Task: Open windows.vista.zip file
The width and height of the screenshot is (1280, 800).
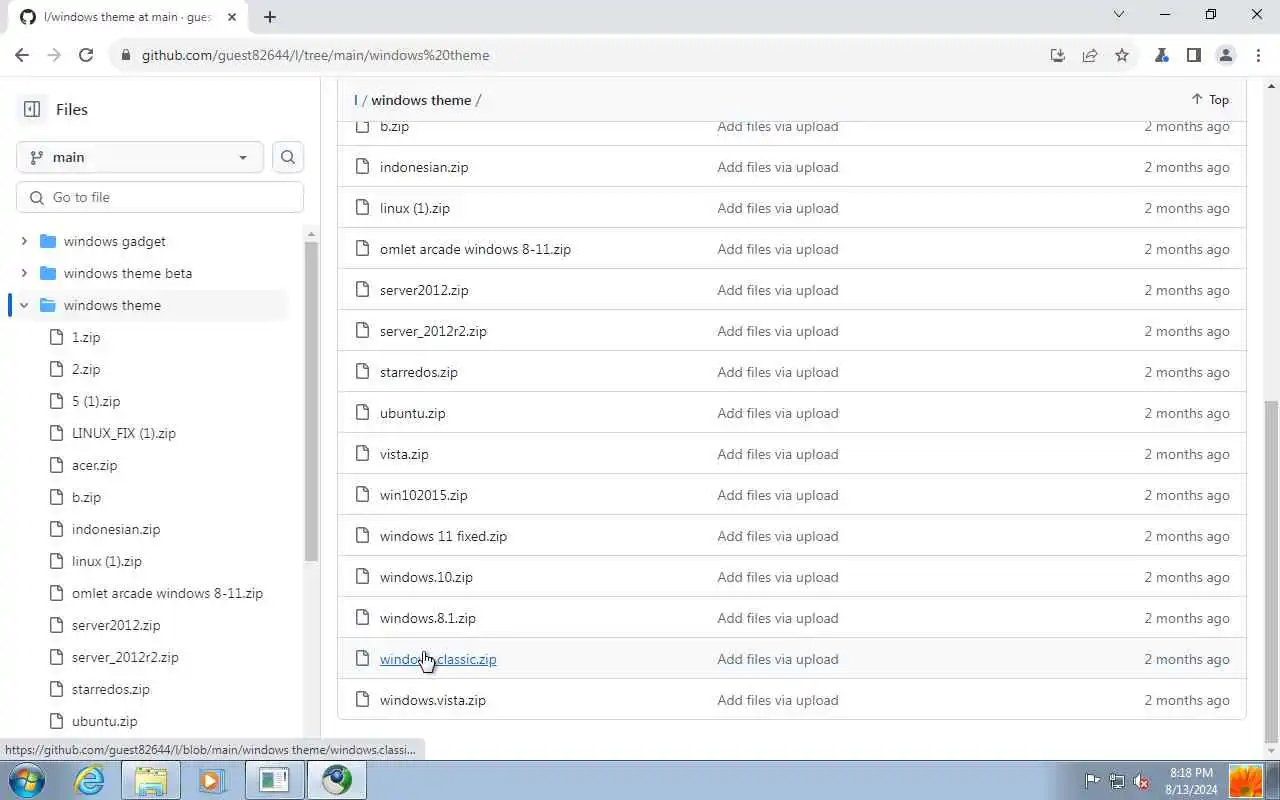Action: [x=433, y=700]
